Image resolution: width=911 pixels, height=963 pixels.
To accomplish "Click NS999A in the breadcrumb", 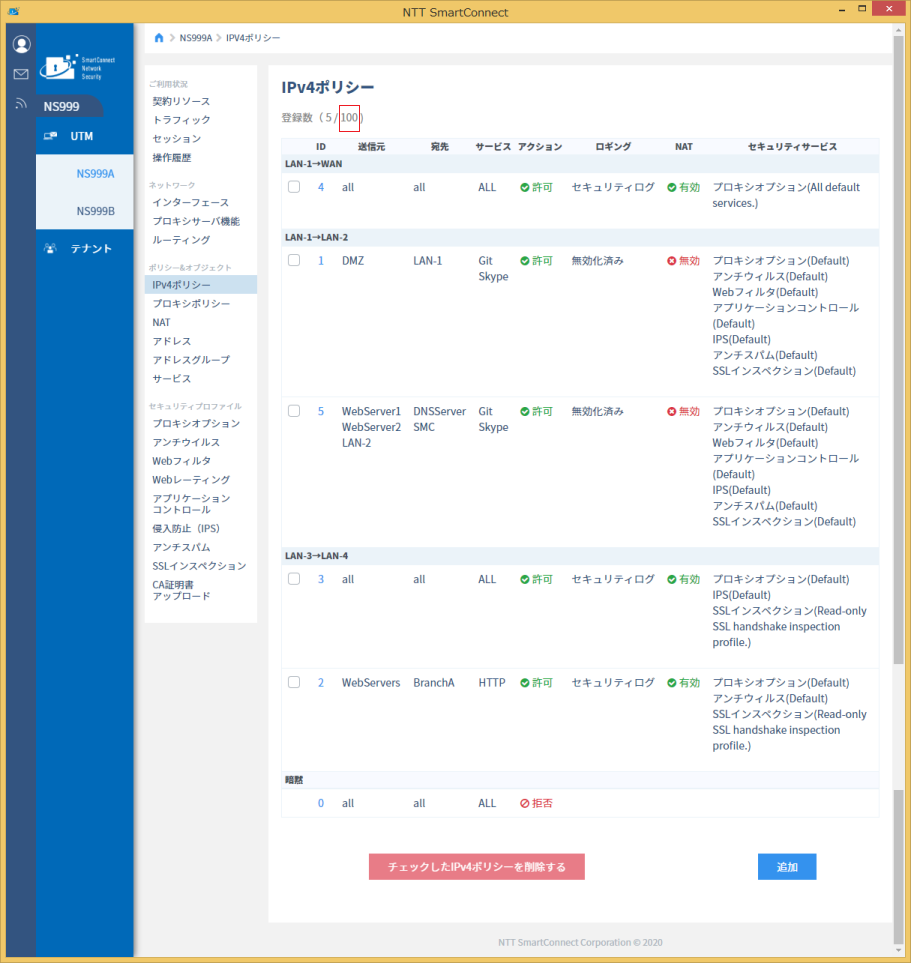I will (195, 38).
